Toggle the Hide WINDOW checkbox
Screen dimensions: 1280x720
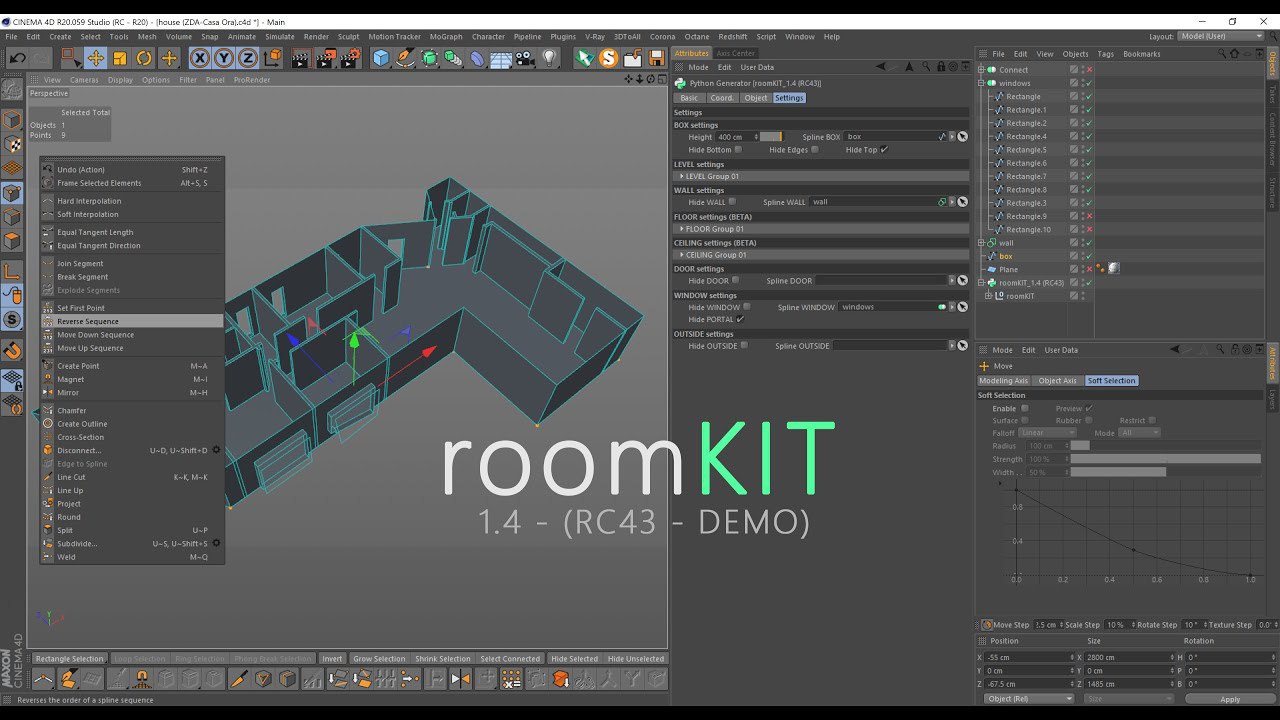click(746, 307)
